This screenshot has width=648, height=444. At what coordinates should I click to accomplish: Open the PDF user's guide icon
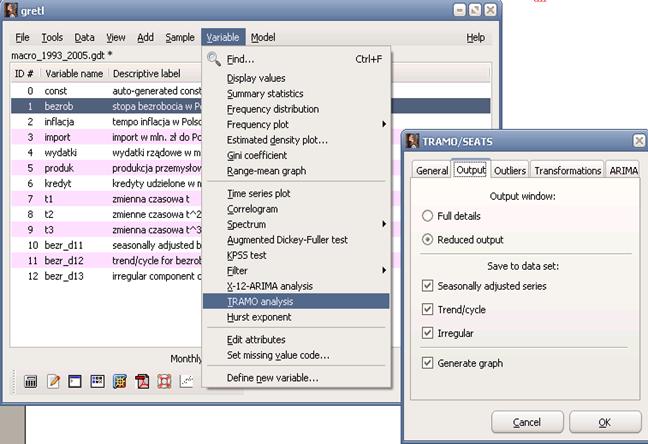[x=142, y=381]
